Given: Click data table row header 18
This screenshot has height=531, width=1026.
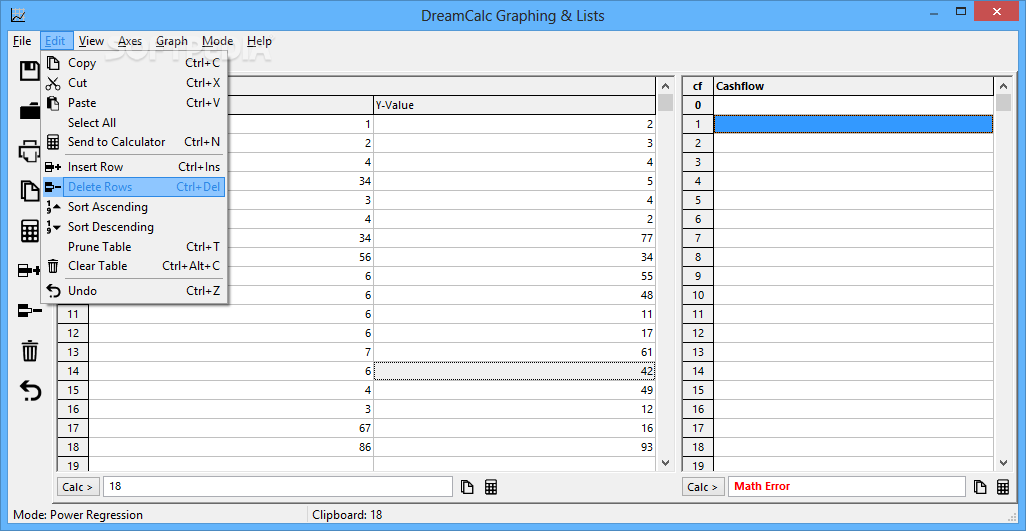Looking at the screenshot, I should coord(73,447).
